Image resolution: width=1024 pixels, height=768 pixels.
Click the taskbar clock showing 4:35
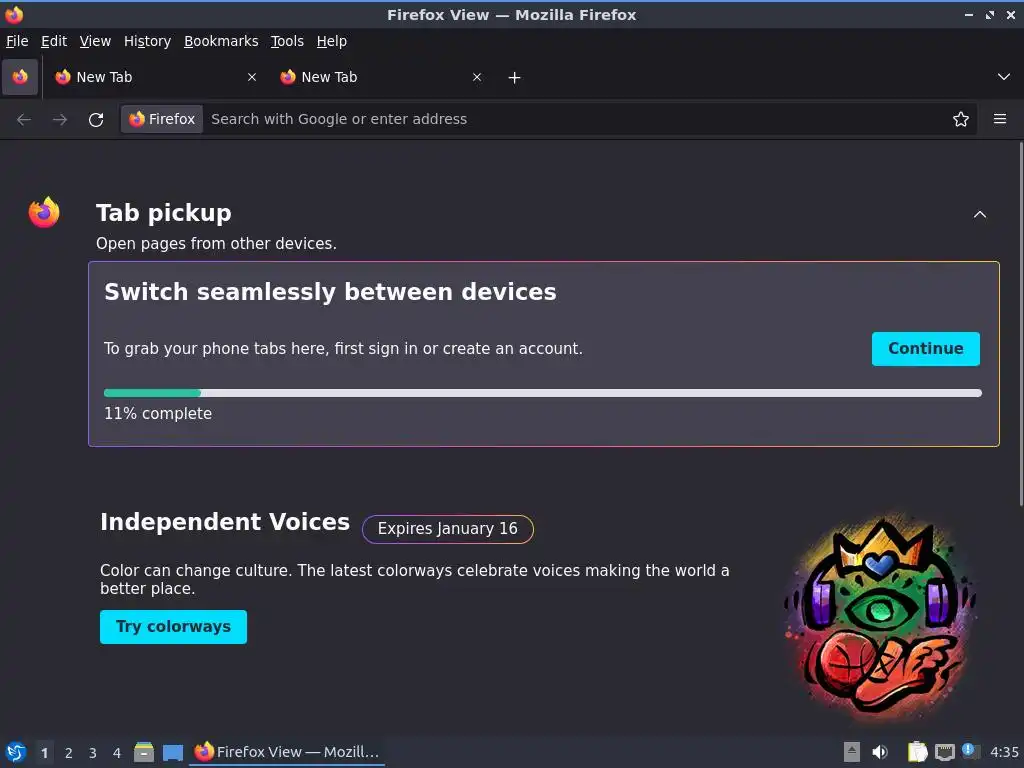click(x=1004, y=752)
